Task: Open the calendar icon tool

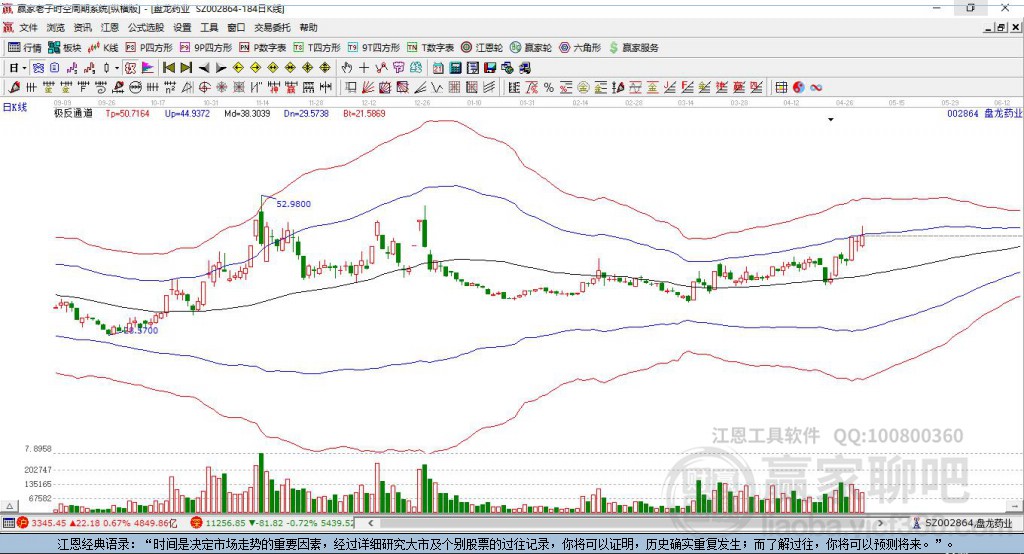Action: (438, 68)
